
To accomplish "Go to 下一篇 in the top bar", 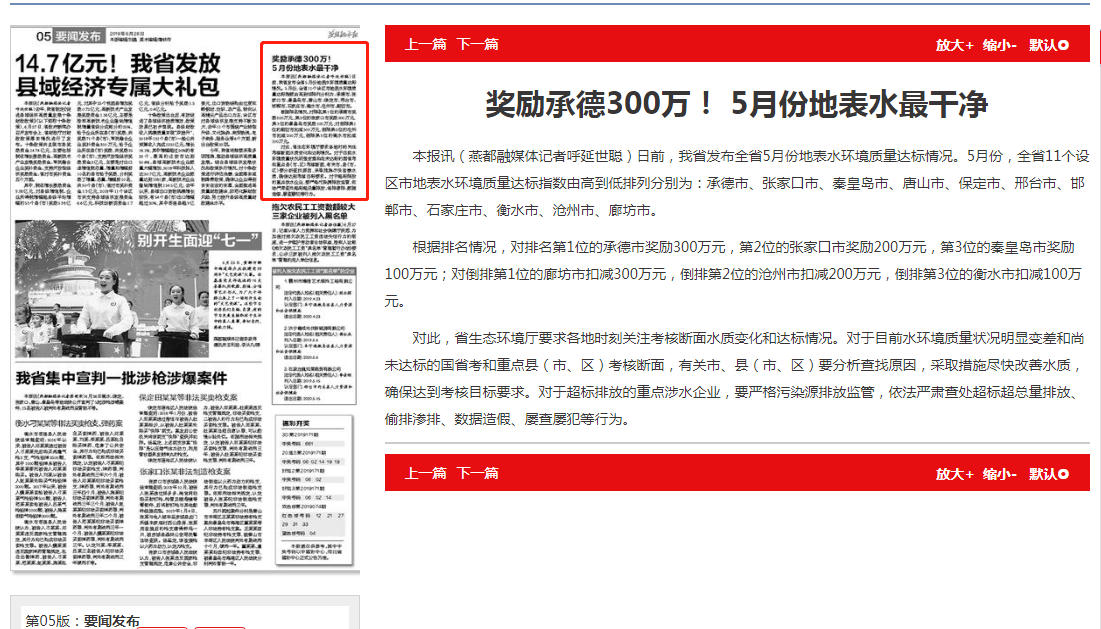I will [477, 44].
